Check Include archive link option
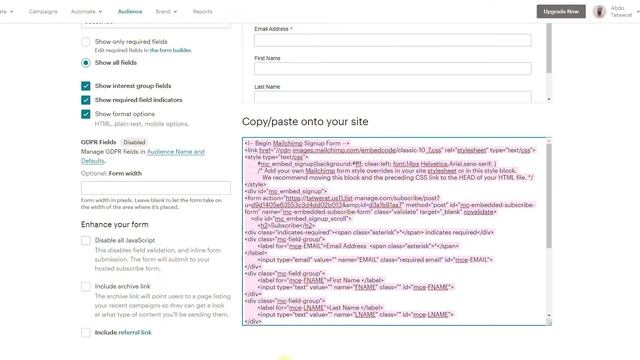This screenshot has width=640, height=360. tap(86, 287)
